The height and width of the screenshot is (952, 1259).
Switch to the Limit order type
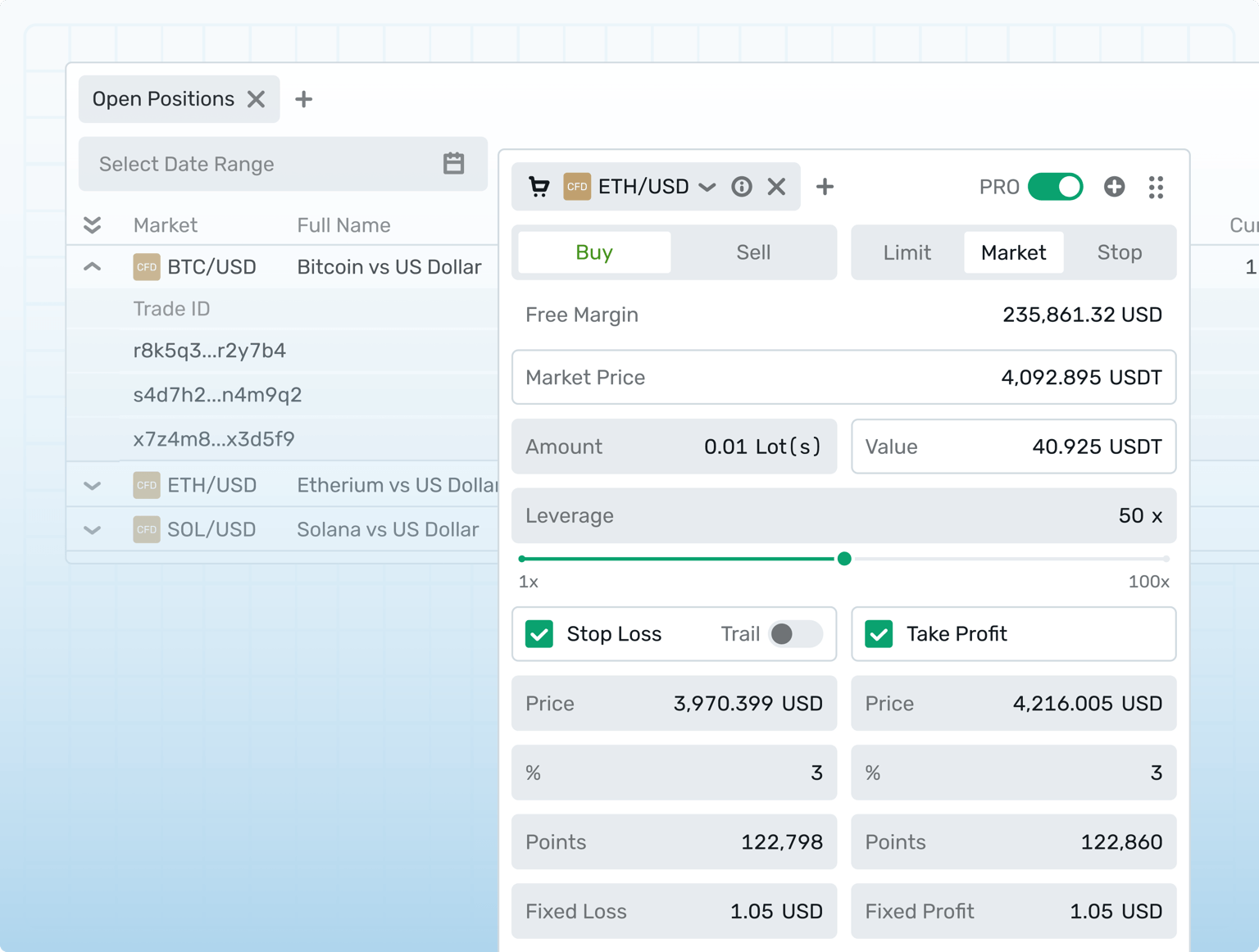907,252
